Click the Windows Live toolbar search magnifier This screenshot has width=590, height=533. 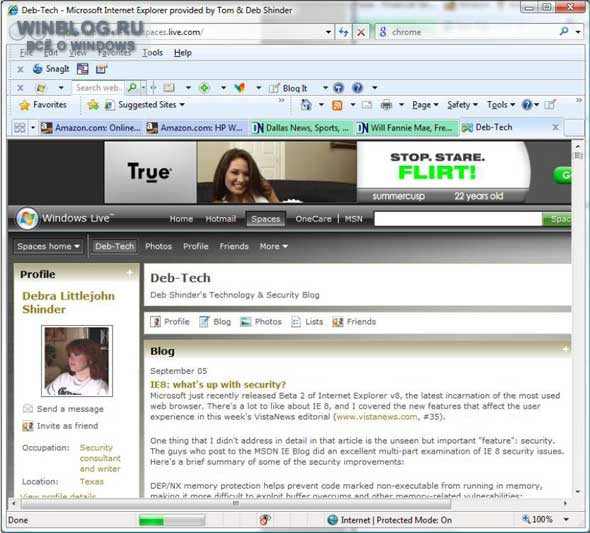[x=132, y=88]
